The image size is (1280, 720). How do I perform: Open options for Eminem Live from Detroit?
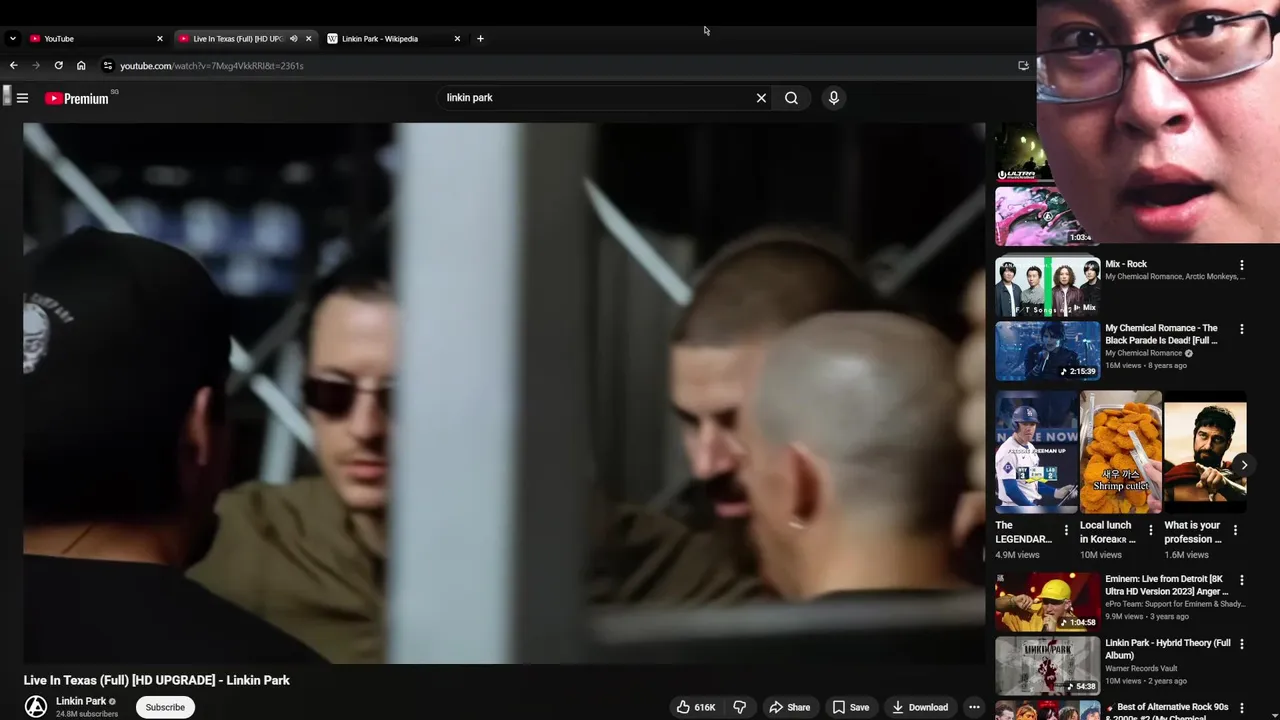click(1242, 580)
